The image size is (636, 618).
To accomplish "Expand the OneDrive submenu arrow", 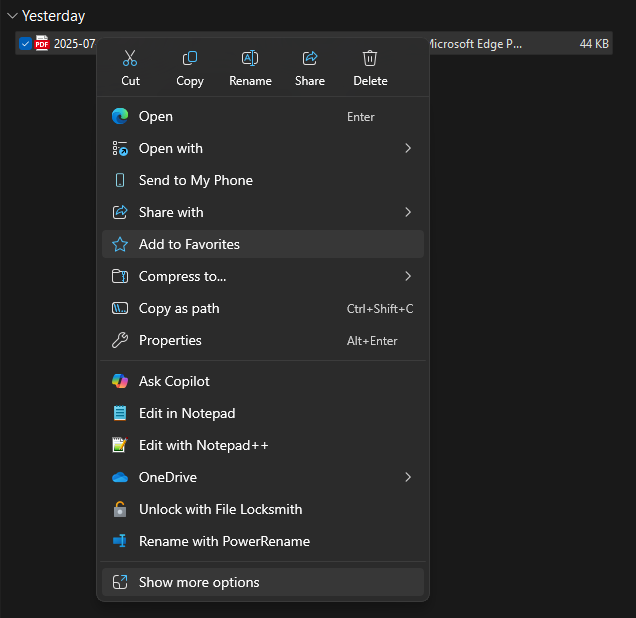I will (x=408, y=477).
